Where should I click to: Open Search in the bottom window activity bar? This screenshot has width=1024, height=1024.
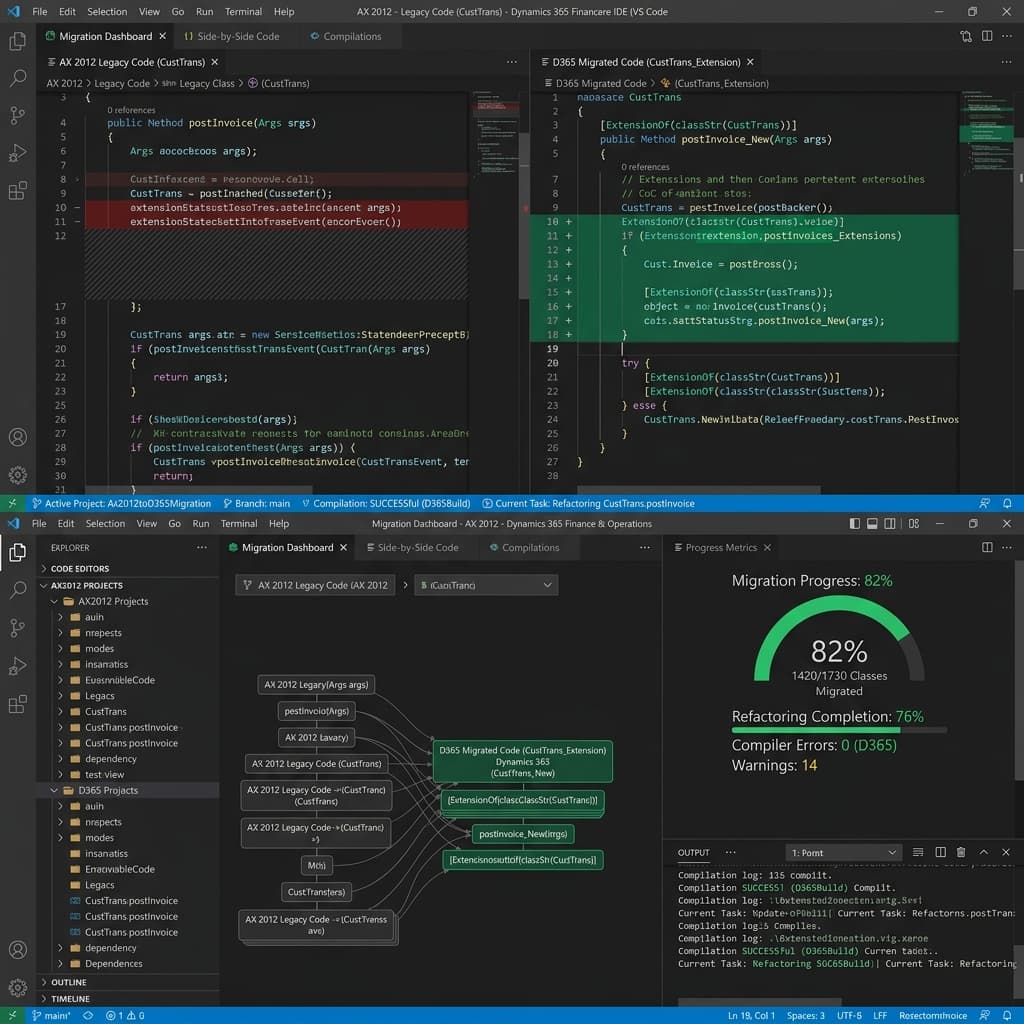click(x=18, y=590)
